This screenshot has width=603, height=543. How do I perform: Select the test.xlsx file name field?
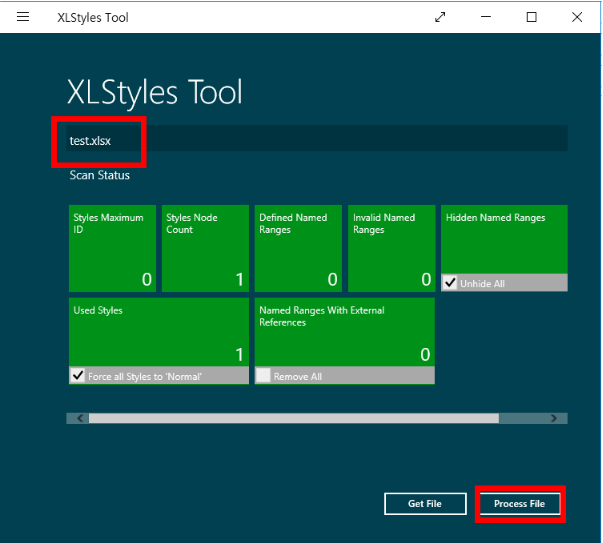click(317, 138)
